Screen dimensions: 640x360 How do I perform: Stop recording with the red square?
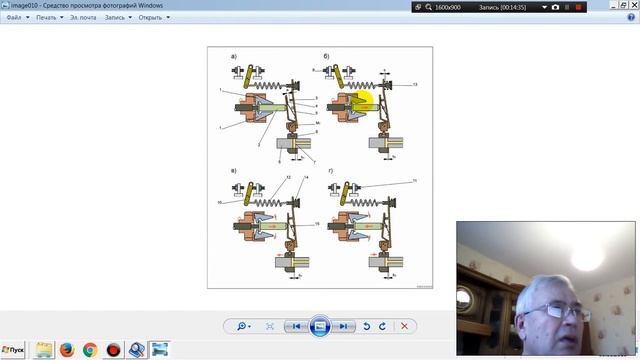click(578, 7)
